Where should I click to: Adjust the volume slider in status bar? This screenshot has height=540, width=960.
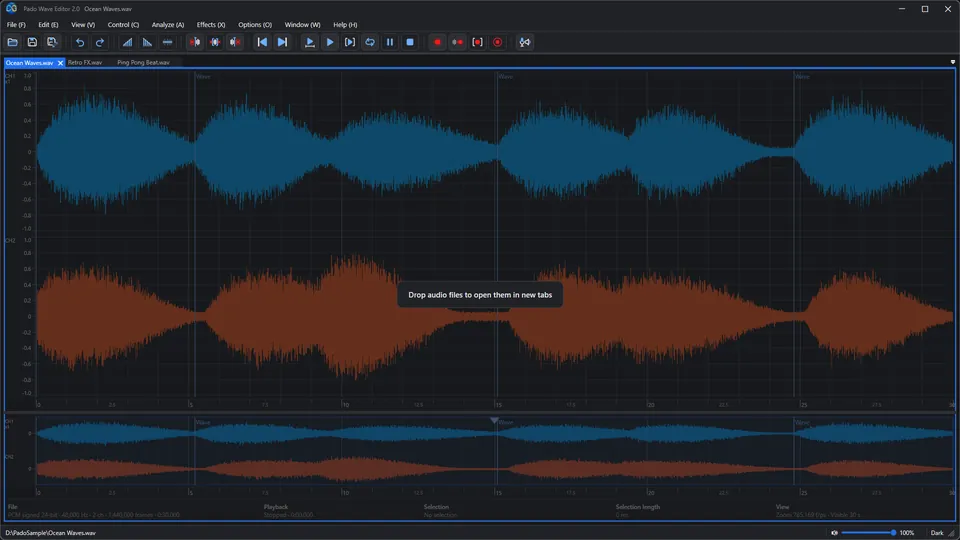pos(868,533)
